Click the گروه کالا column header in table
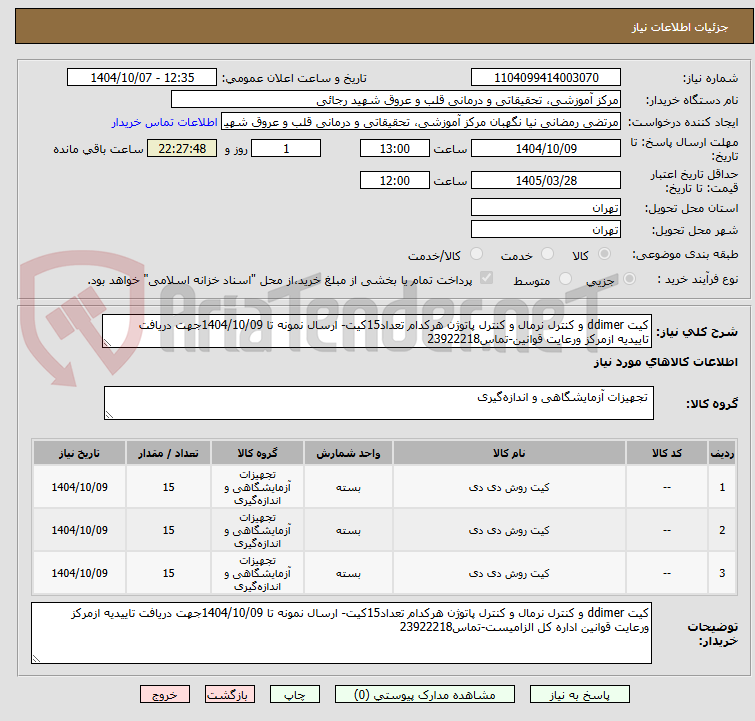755x721 pixels. (257, 453)
